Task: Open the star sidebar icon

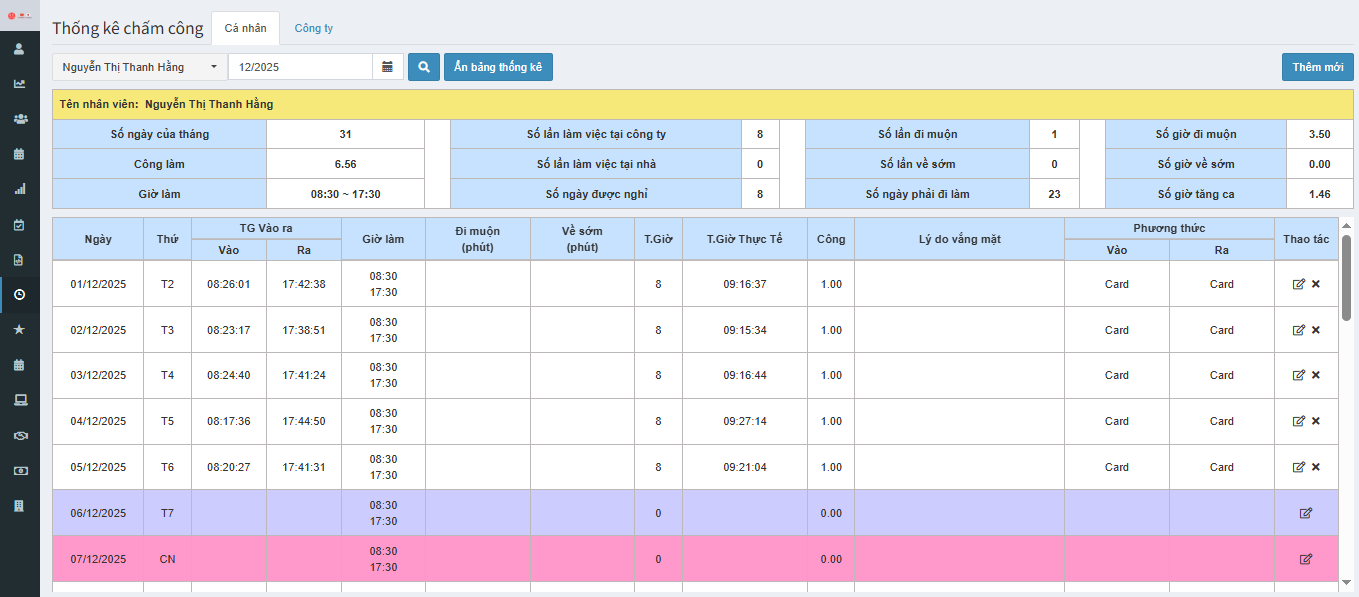Action: pyautogui.click(x=19, y=329)
